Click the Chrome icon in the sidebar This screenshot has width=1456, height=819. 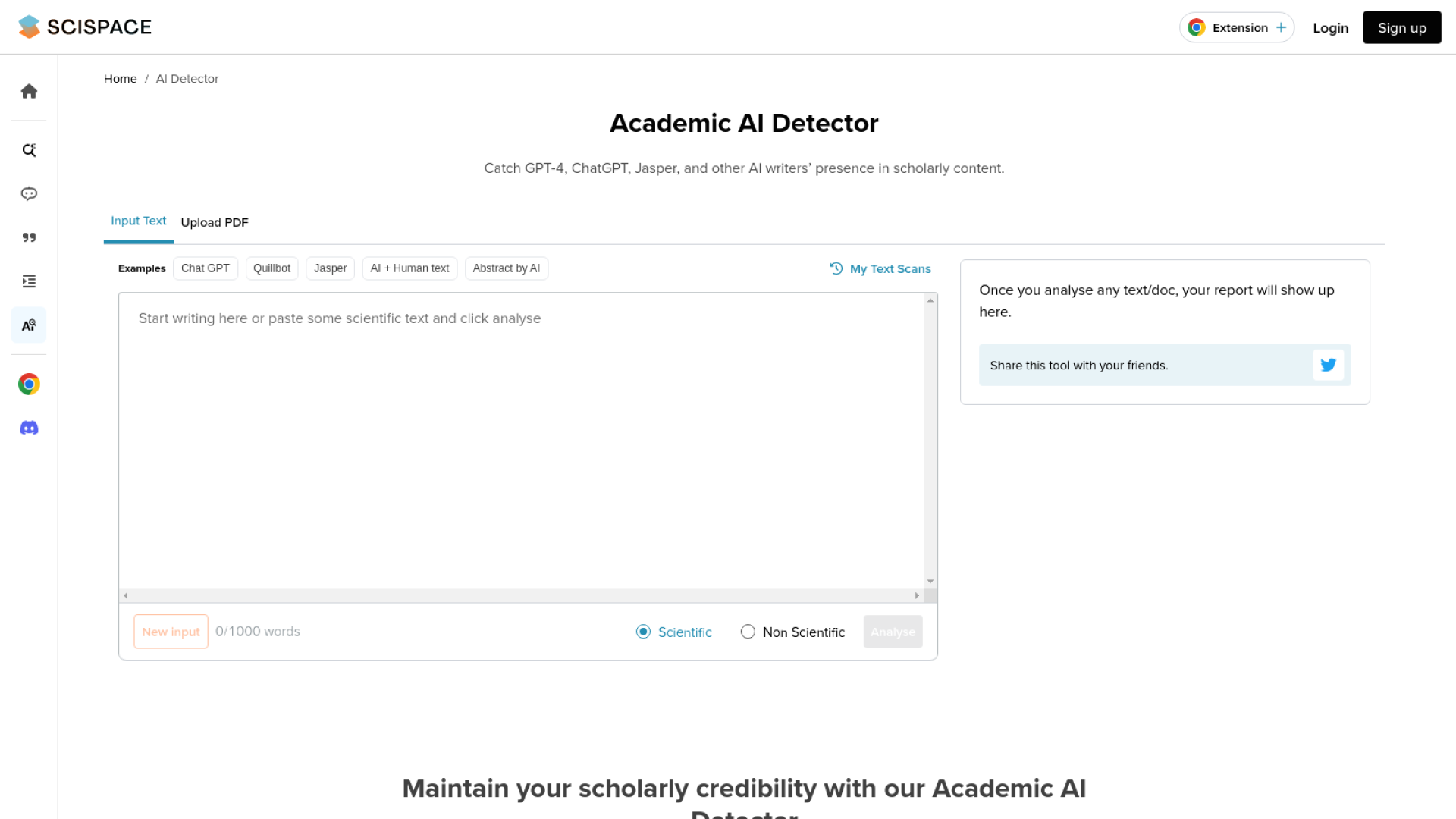click(x=29, y=384)
